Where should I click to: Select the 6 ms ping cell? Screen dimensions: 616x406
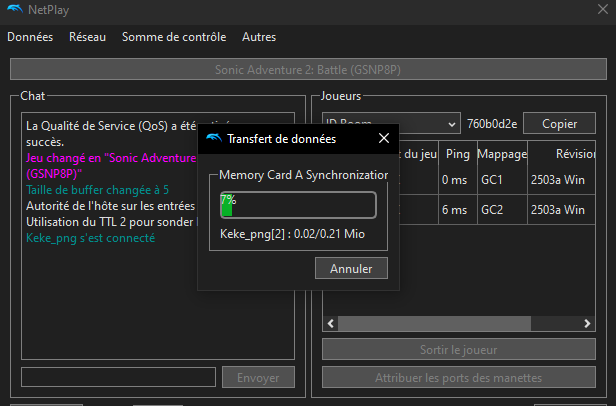458,210
